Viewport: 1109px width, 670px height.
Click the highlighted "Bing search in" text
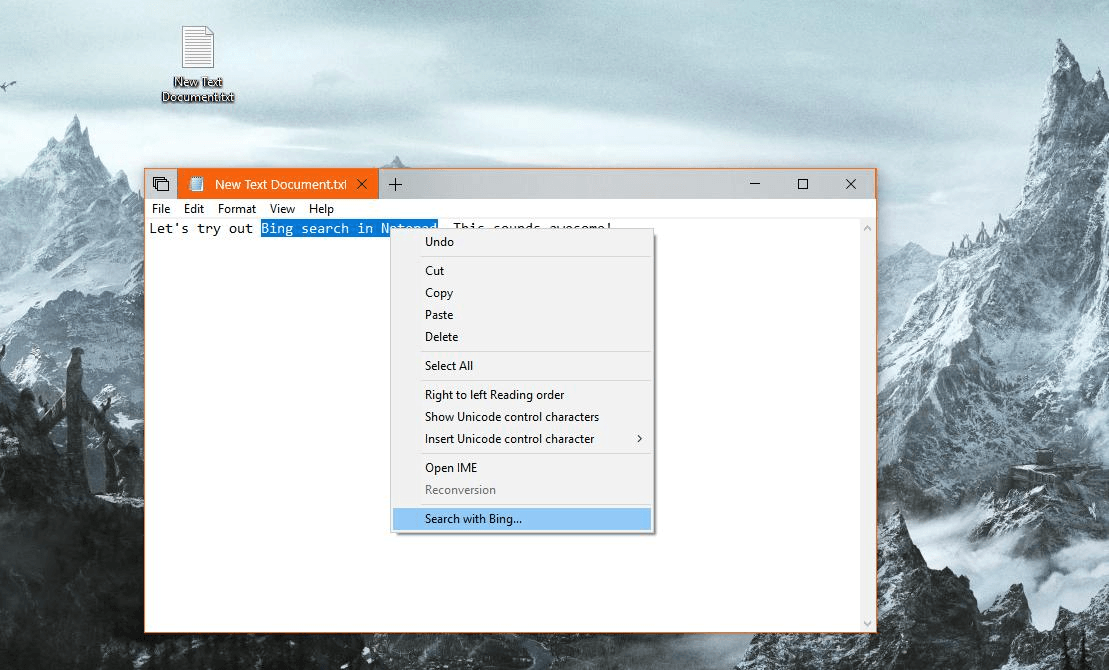pos(317,229)
